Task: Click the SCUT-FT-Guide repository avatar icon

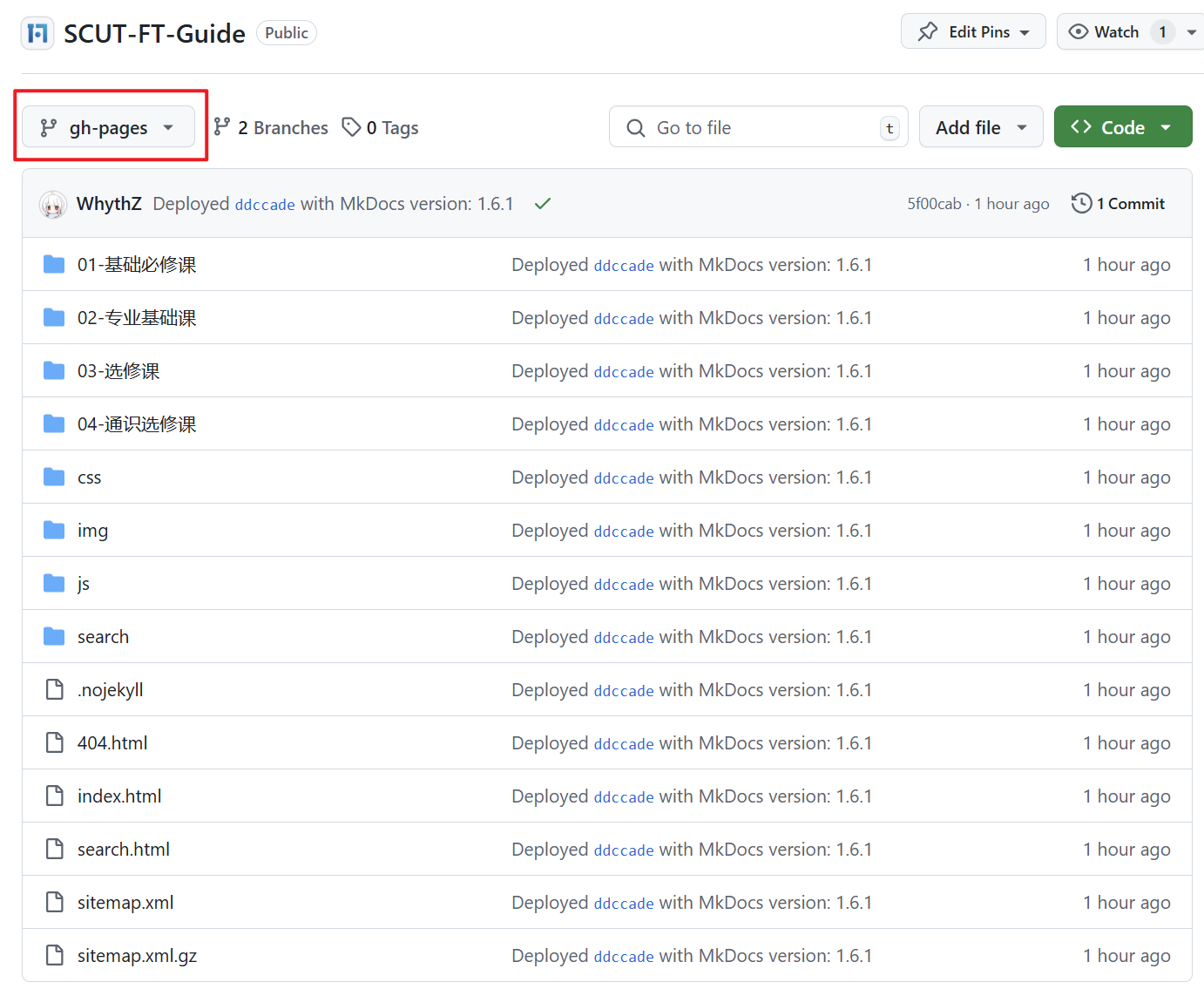Action: (x=37, y=33)
